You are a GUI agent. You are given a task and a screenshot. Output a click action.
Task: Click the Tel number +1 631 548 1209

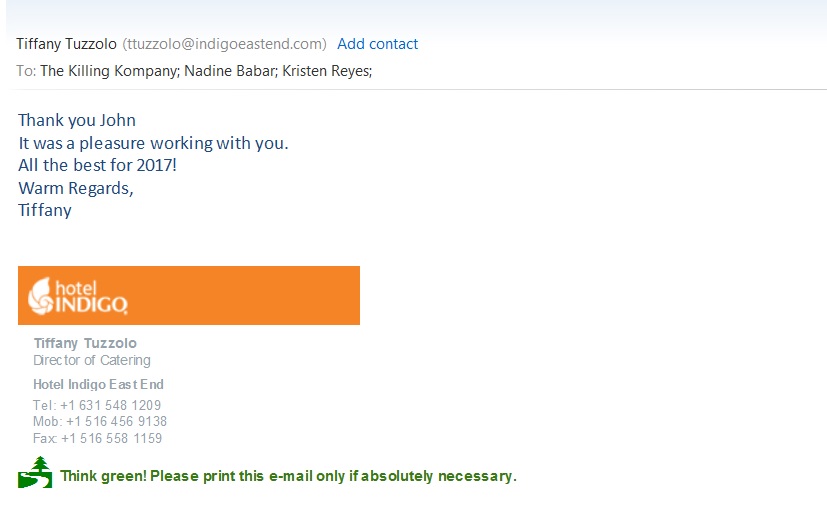[110, 405]
